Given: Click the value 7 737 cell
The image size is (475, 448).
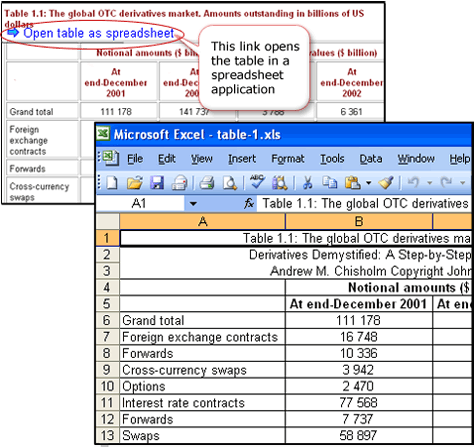Looking at the screenshot, I should click(359, 419).
